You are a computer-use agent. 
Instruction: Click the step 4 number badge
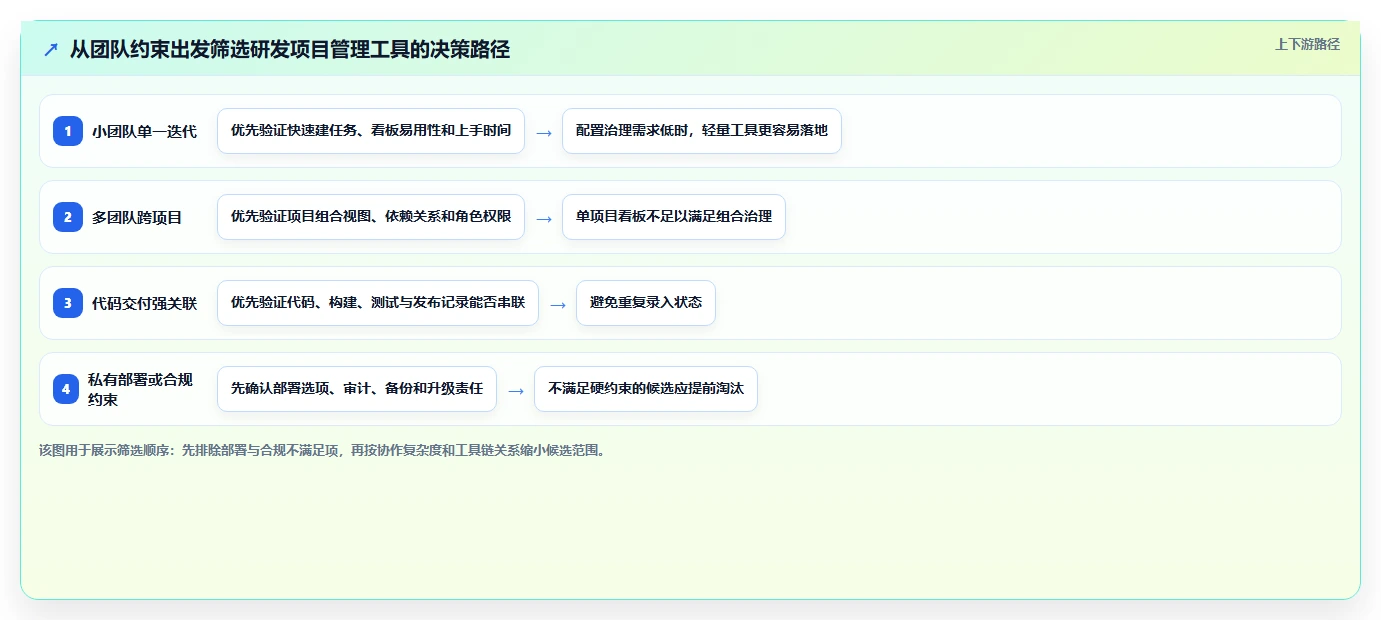click(66, 389)
